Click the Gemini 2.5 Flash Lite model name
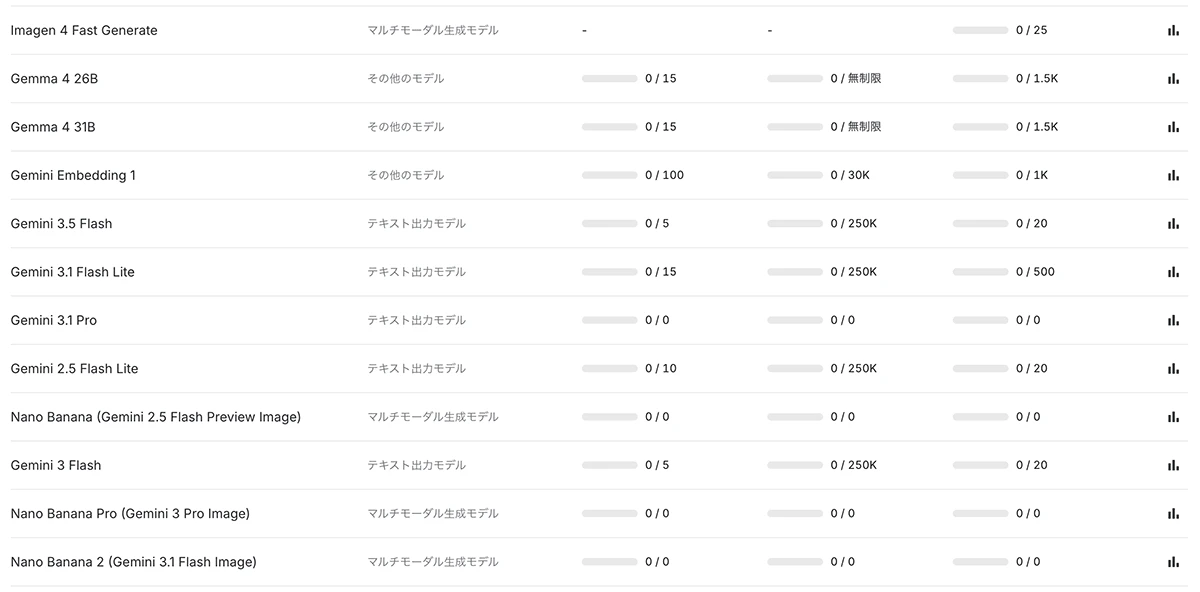The height and width of the screenshot is (592, 1200). (74, 368)
